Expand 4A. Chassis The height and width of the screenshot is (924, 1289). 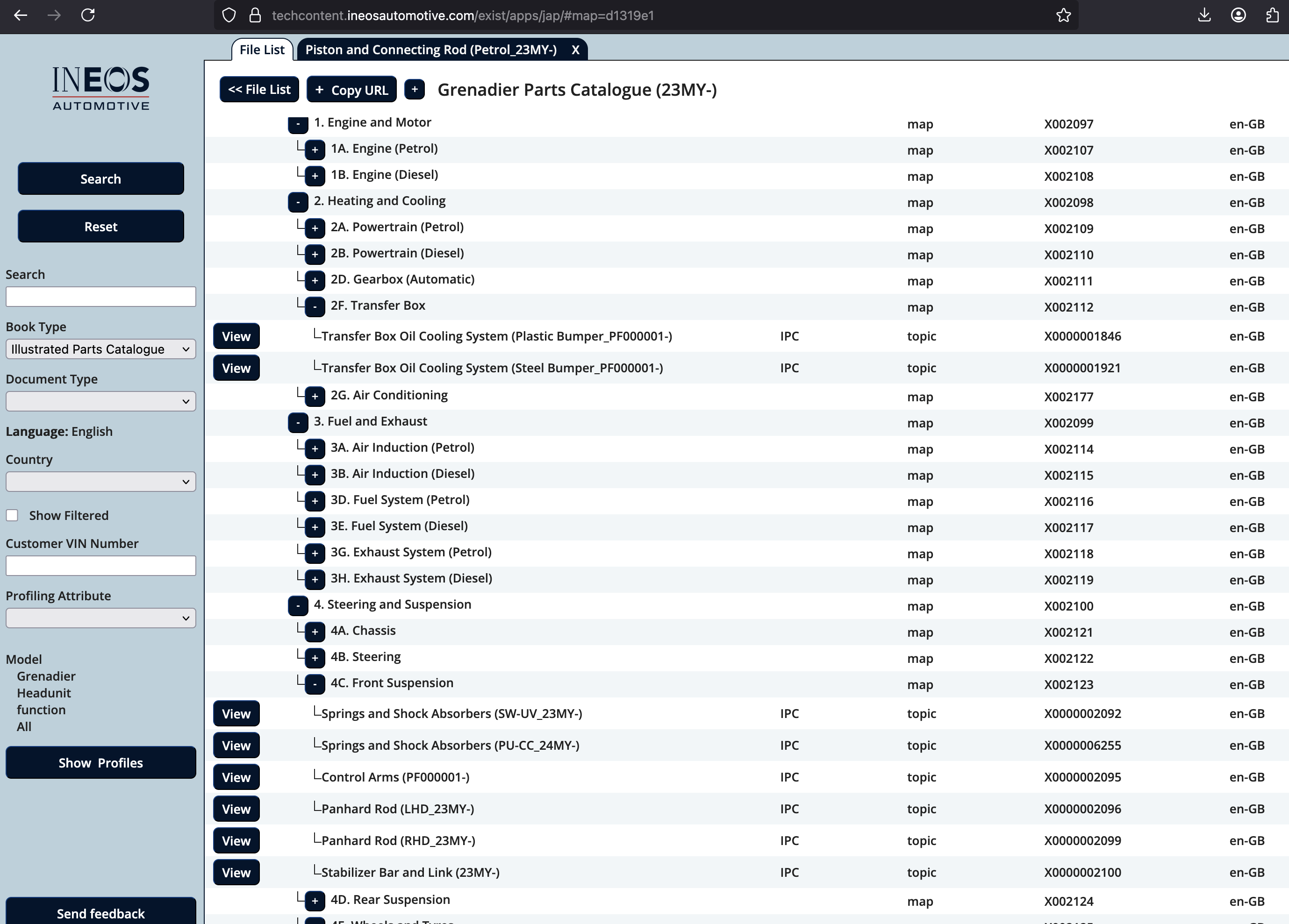point(315,632)
